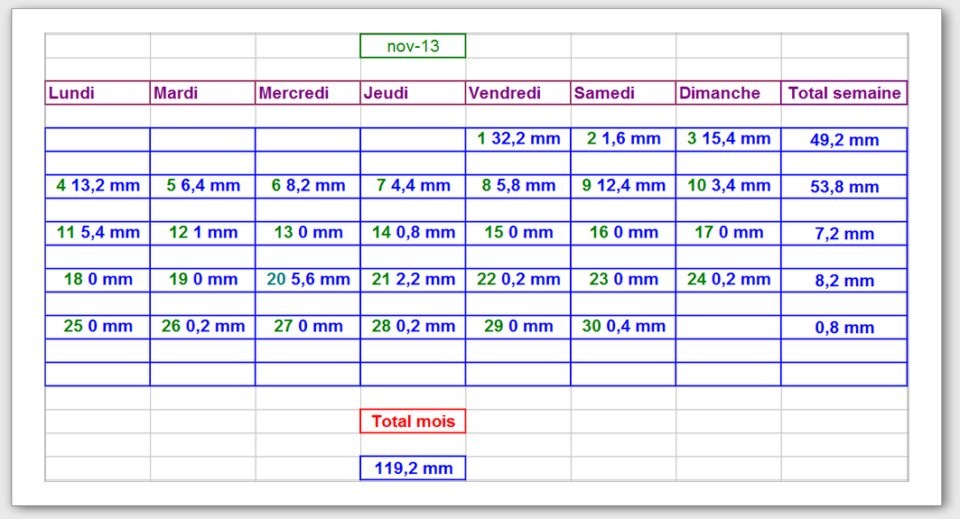This screenshot has height=519, width=960.
Task: Select the Dimanche column header
Action: point(727,93)
